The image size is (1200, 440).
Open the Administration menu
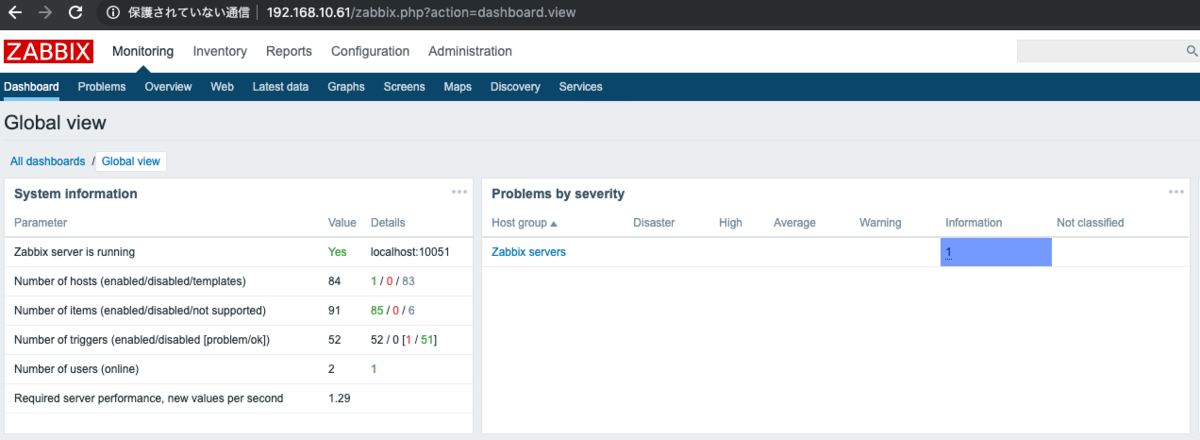[x=470, y=51]
